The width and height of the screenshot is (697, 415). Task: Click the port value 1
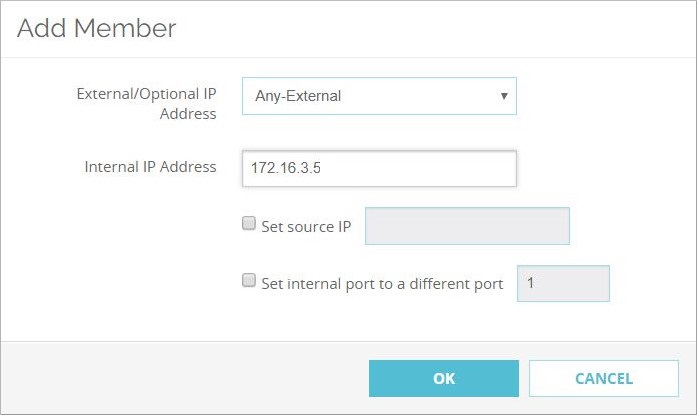[531, 283]
